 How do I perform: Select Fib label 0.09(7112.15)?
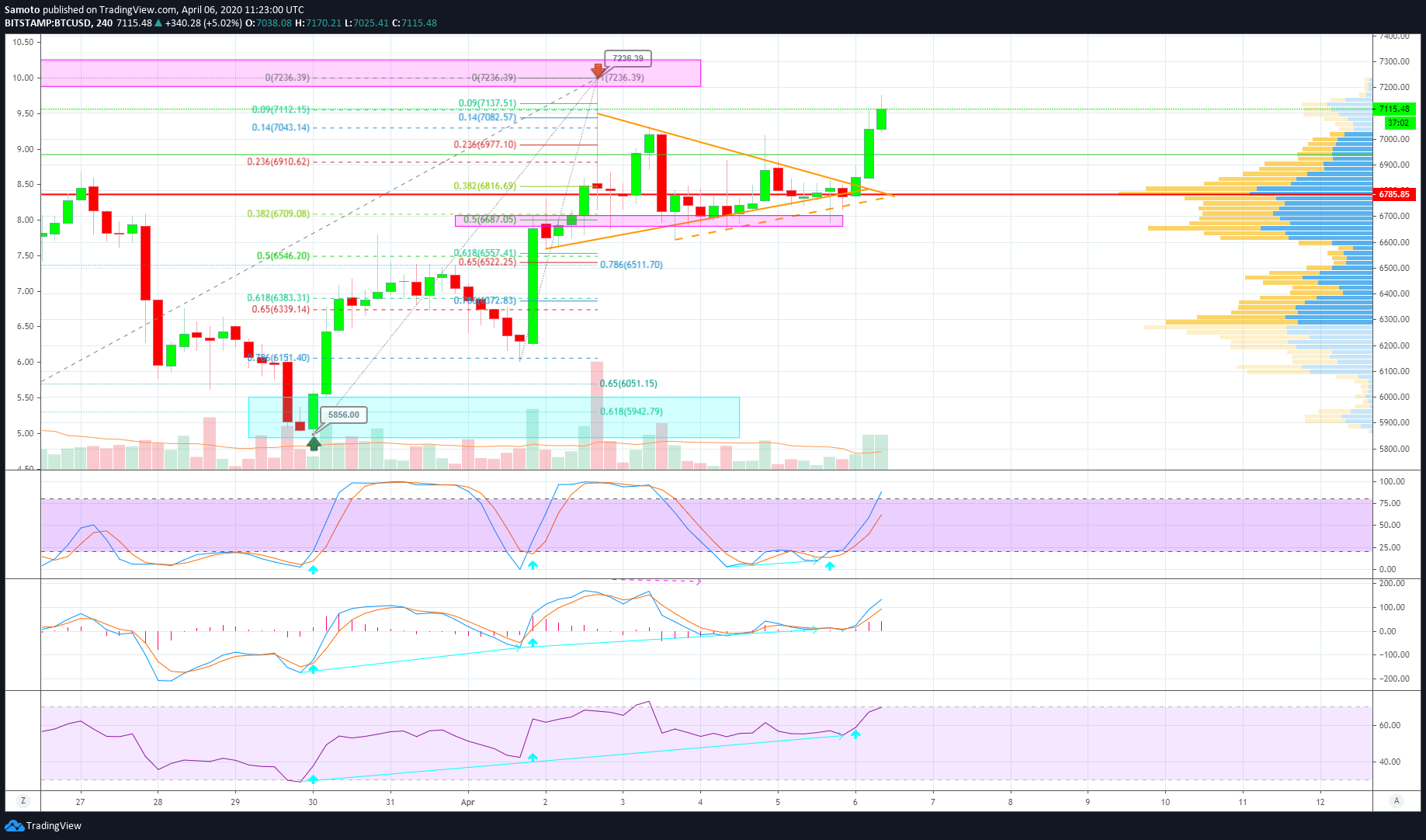click(x=281, y=109)
